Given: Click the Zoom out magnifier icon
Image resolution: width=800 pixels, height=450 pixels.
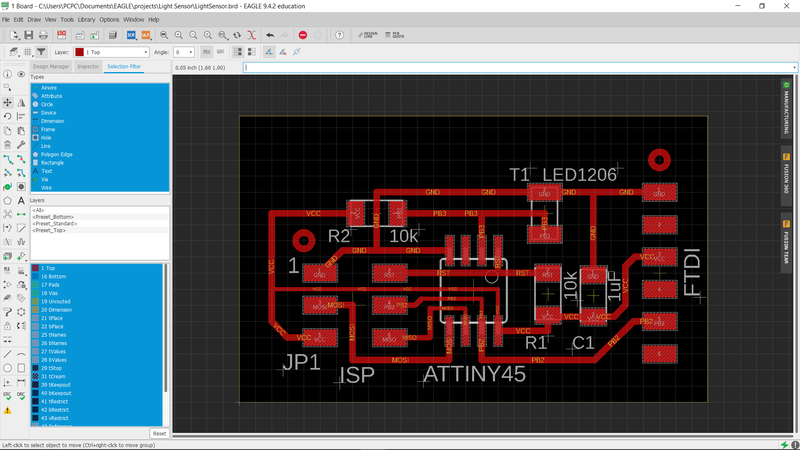Looking at the screenshot, I should pyautogui.click(x=193, y=35).
